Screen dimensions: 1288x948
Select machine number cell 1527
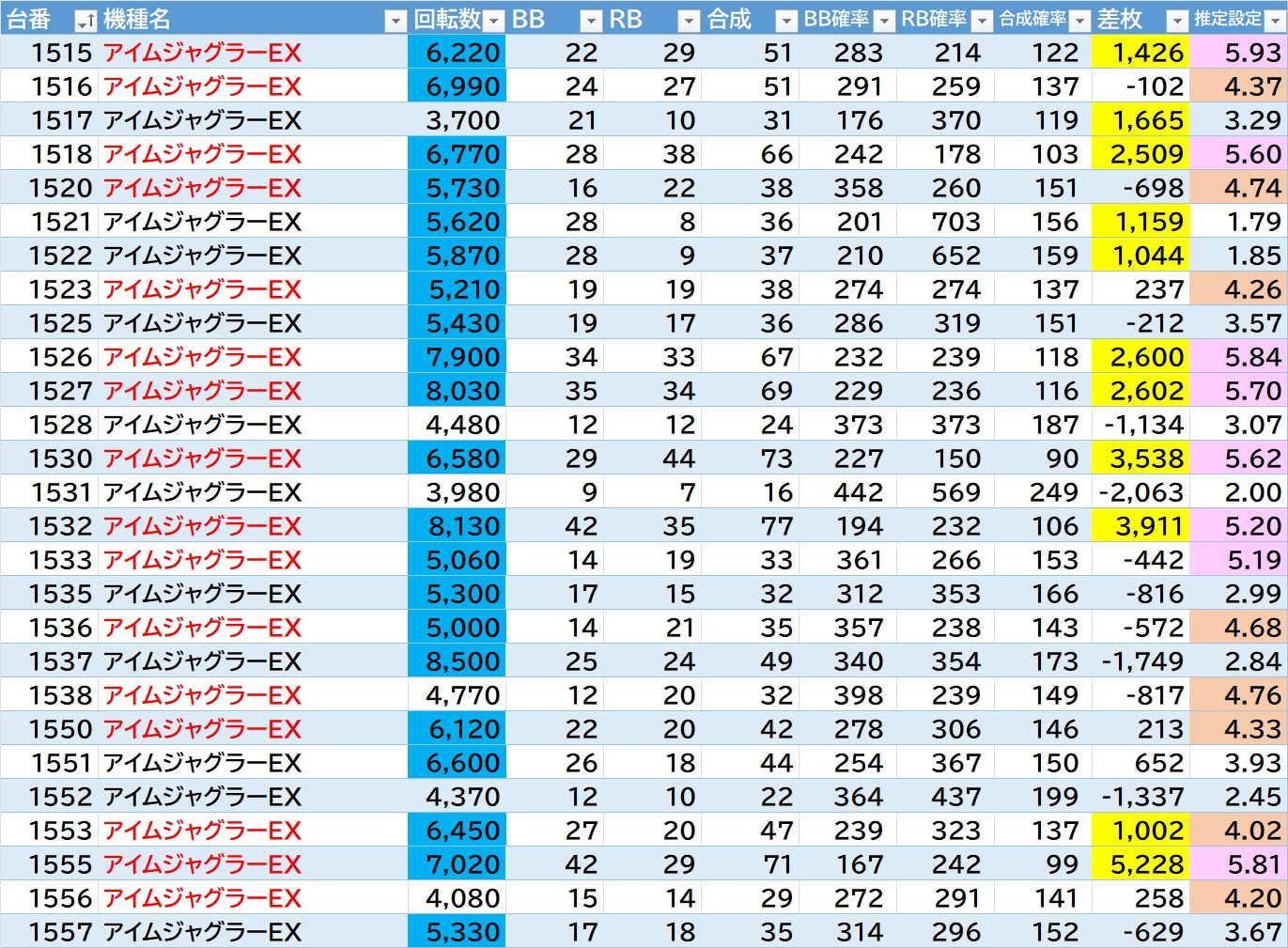pyautogui.click(x=49, y=391)
